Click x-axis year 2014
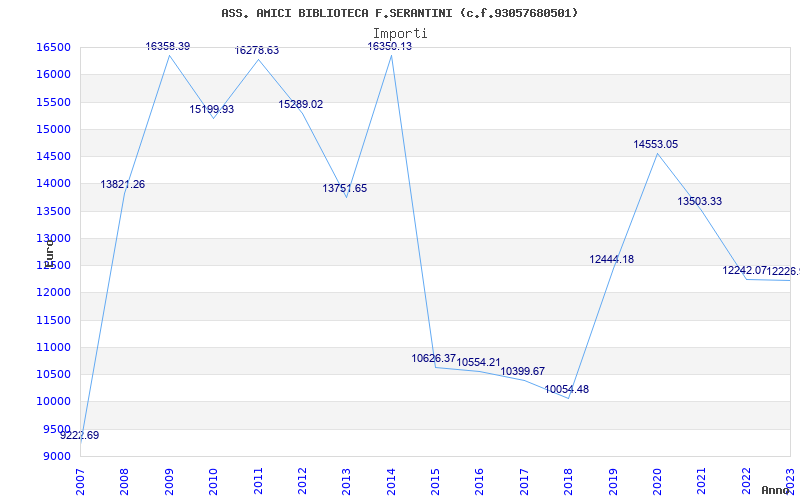Image resolution: width=800 pixels, height=500 pixels. point(391,481)
